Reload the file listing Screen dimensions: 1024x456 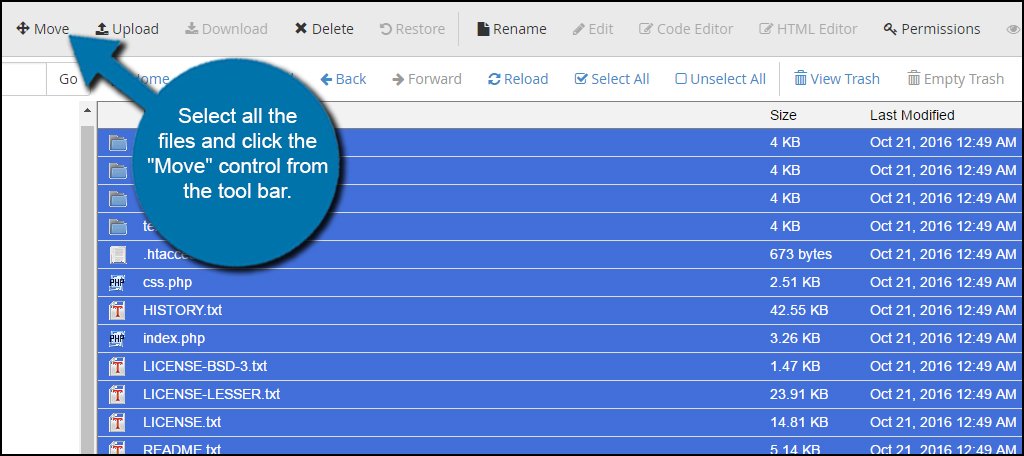[518, 79]
